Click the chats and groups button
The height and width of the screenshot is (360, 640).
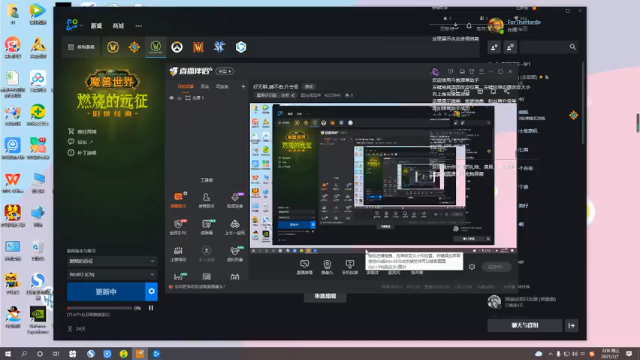(525, 325)
